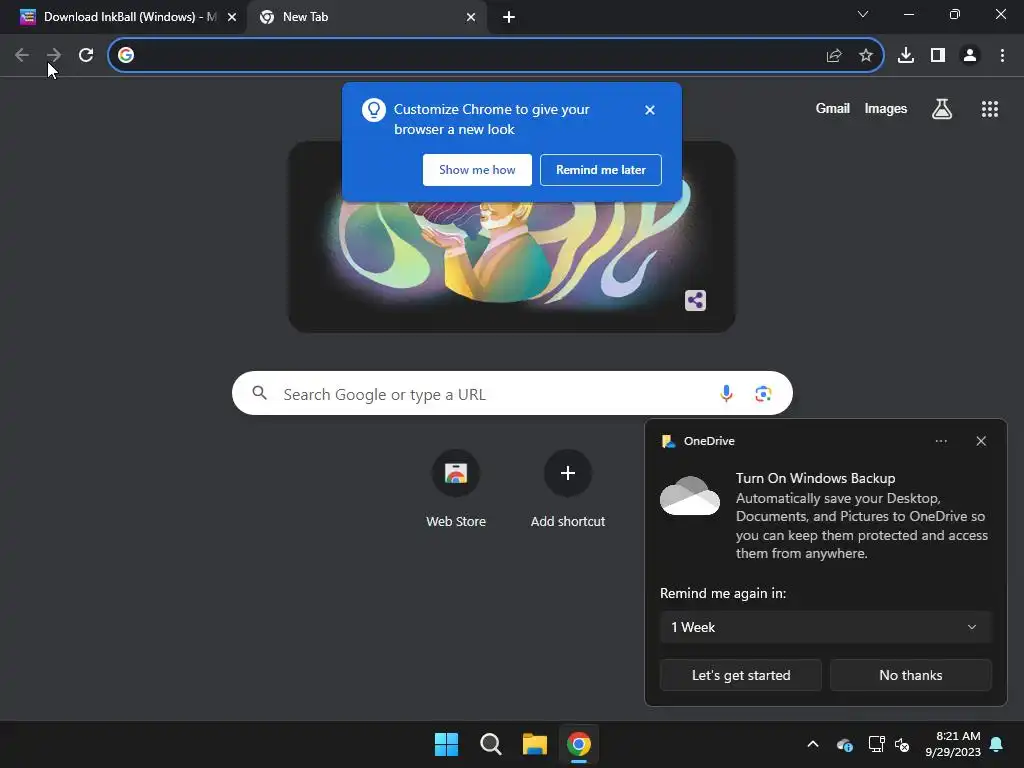Dismiss the OneDrive notification
This screenshot has width=1024, height=768.
tap(981, 441)
